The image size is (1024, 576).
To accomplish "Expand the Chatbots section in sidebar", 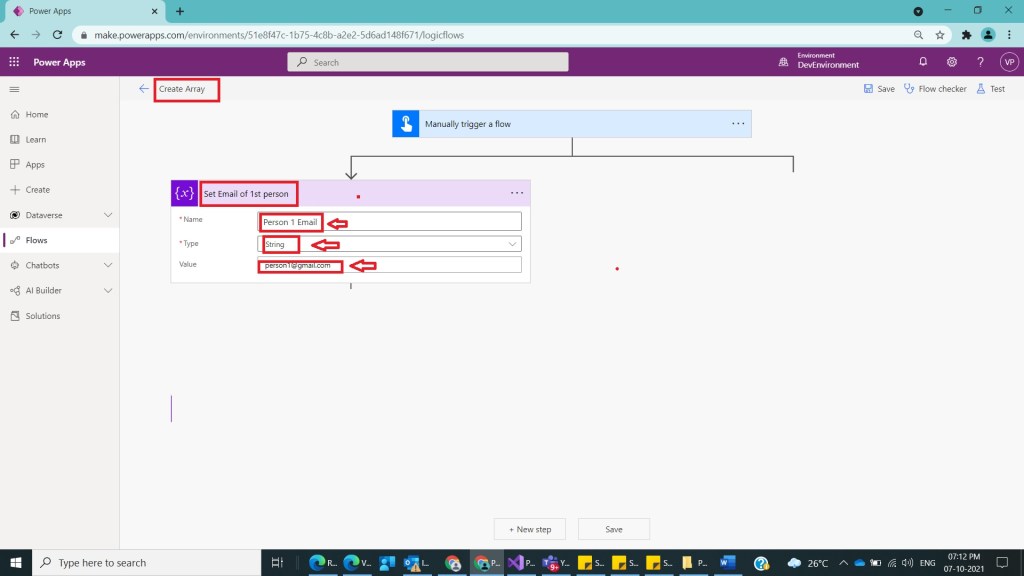I will (108, 265).
